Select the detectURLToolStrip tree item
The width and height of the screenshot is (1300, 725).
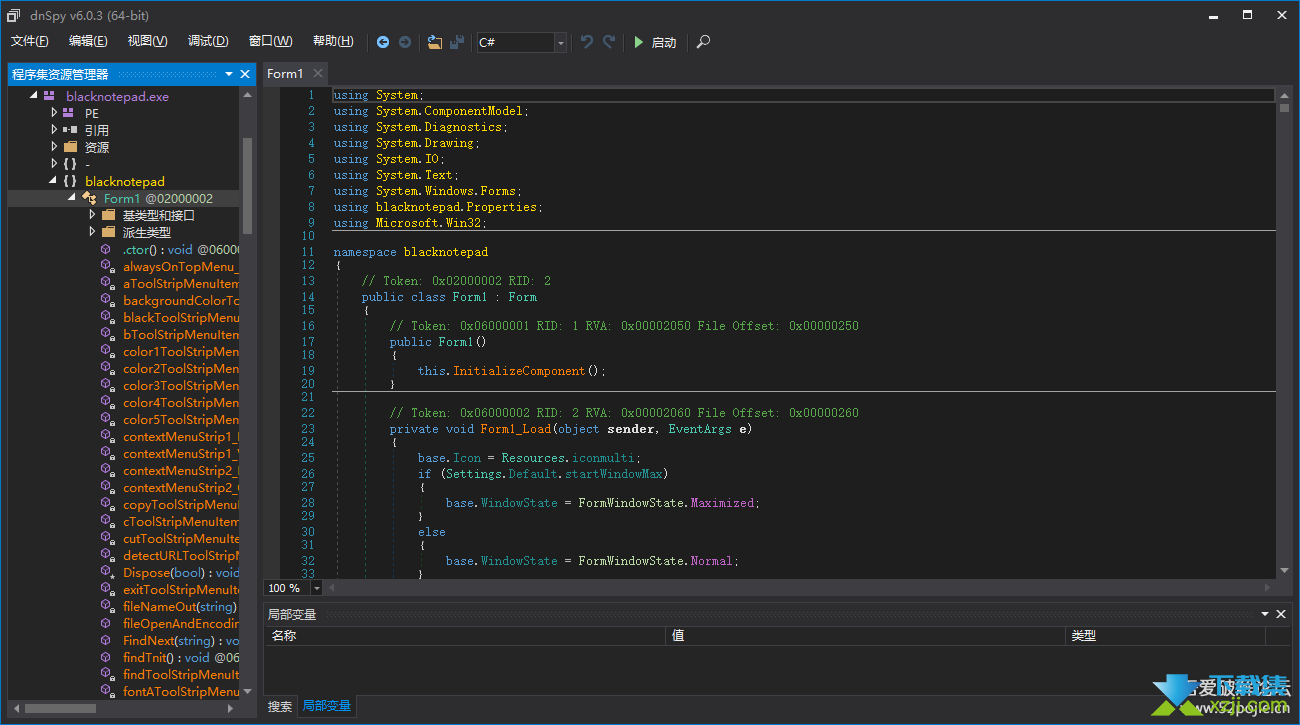(x=180, y=555)
